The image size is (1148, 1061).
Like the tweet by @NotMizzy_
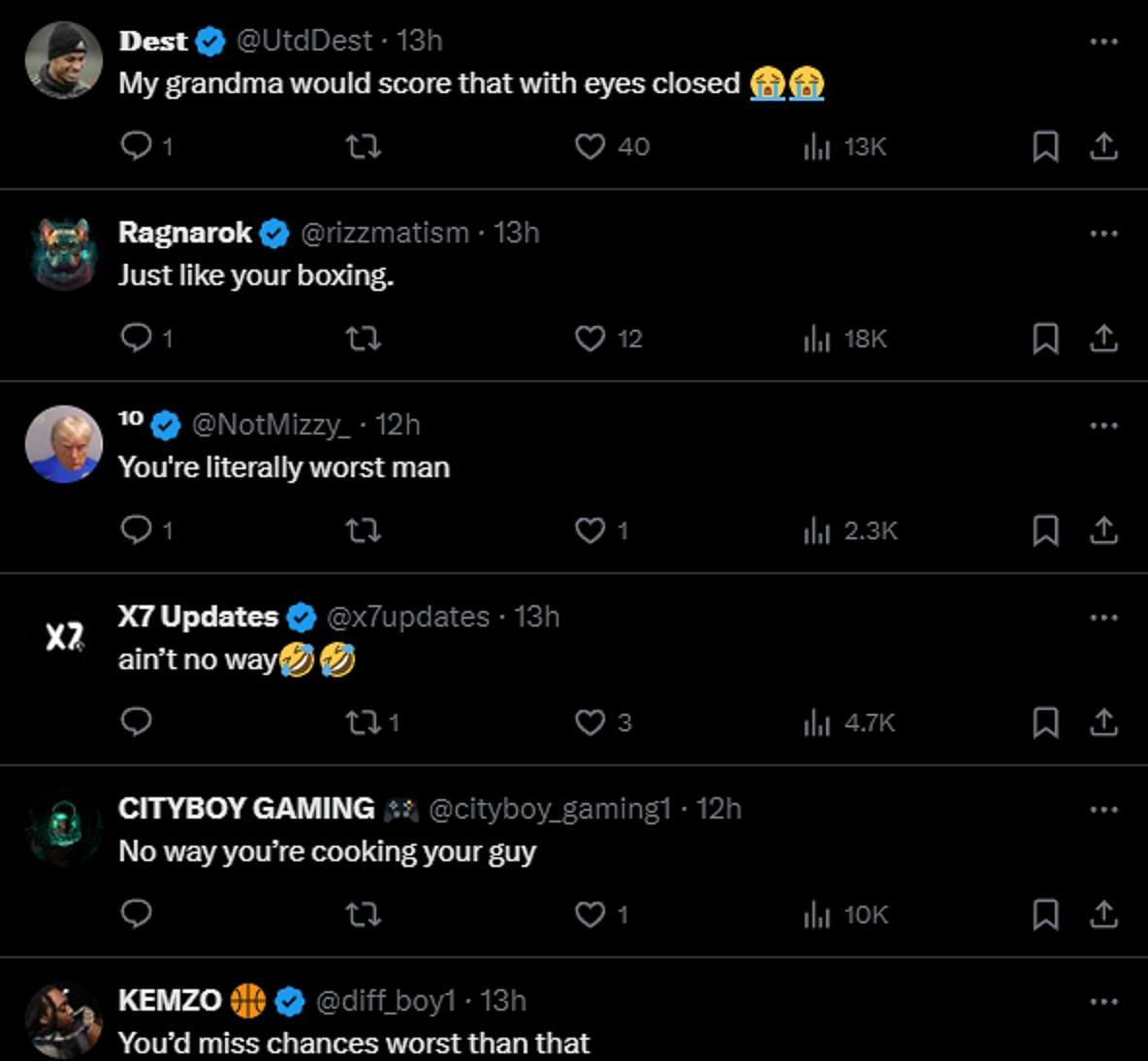coord(590,530)
